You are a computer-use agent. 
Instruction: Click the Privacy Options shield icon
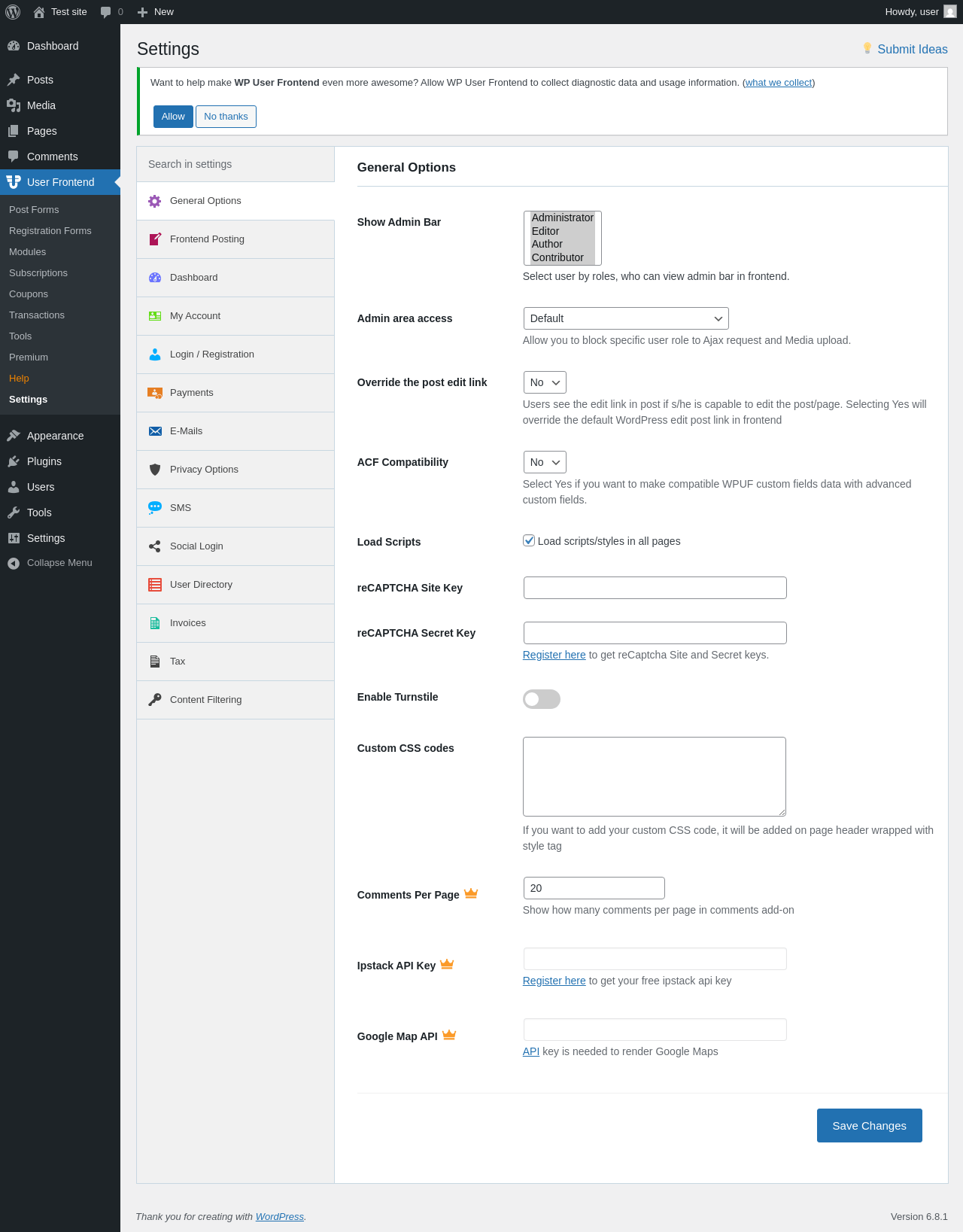coord(155,470)
